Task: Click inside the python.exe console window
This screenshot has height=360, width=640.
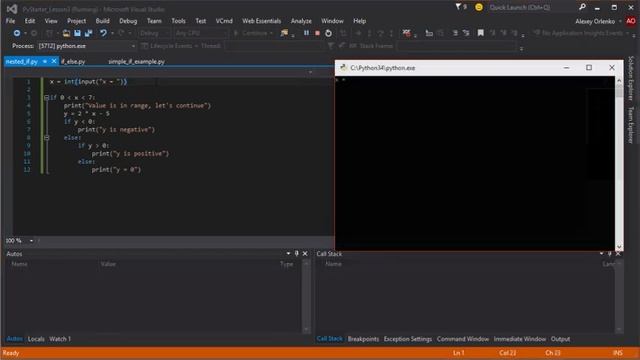Action: [x=475, y=163]
